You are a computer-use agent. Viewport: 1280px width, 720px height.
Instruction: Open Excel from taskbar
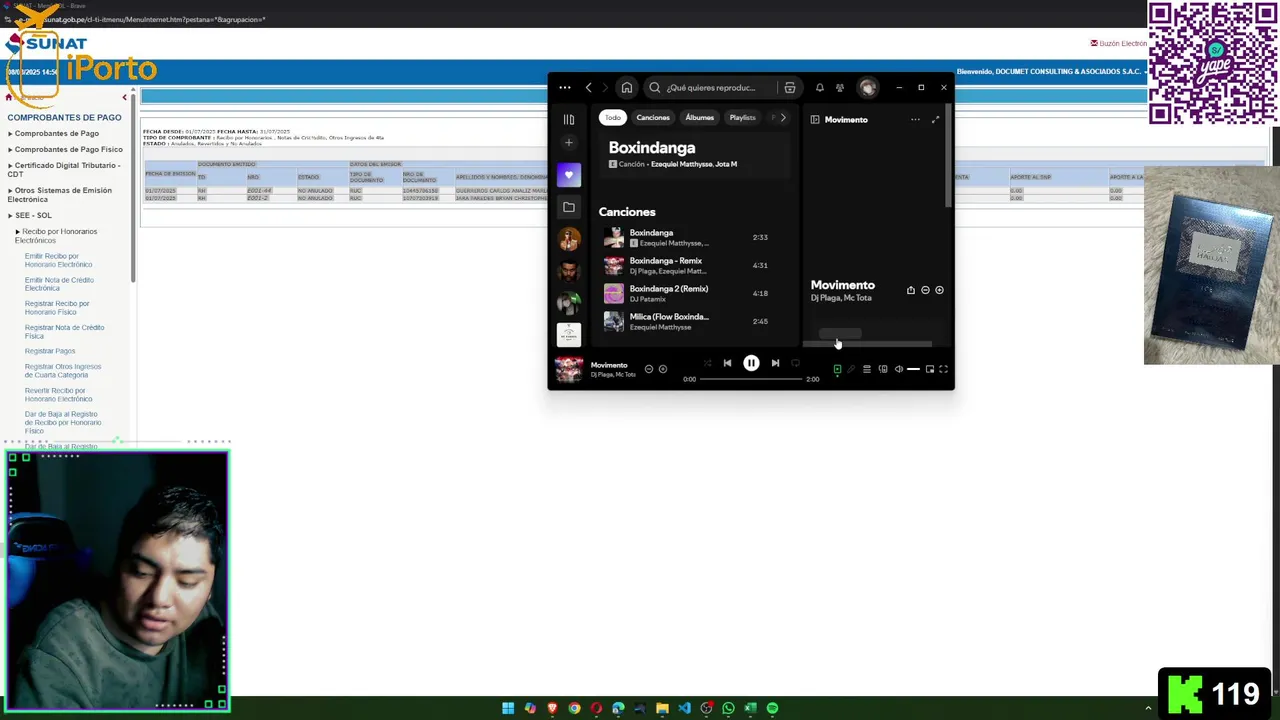[x=750, y=708]
